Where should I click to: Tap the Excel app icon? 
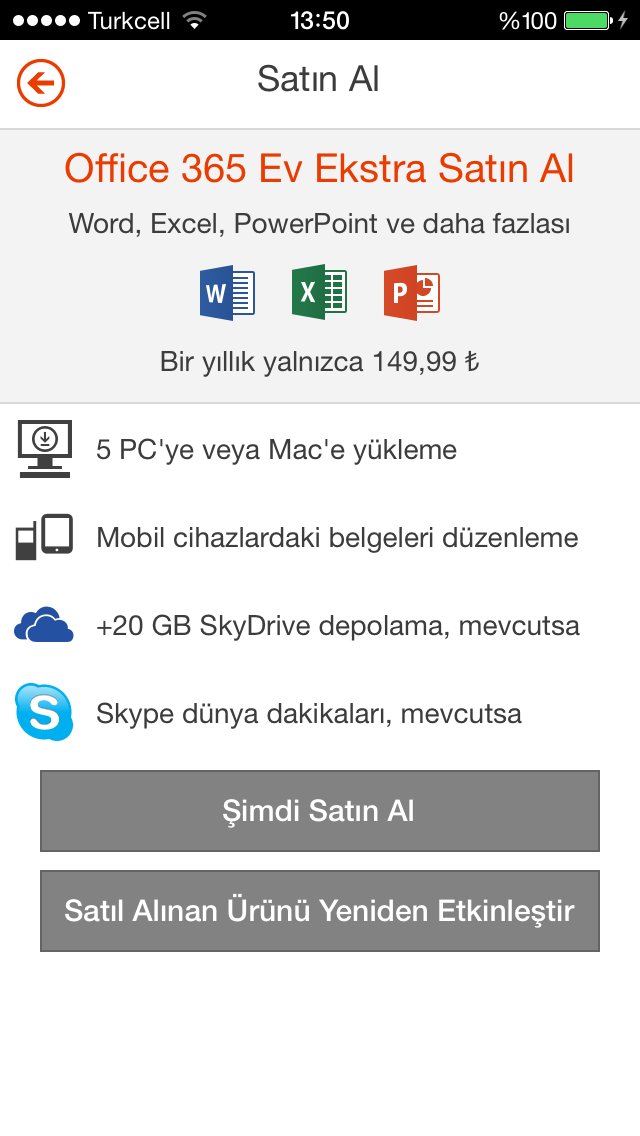(320, 292)
